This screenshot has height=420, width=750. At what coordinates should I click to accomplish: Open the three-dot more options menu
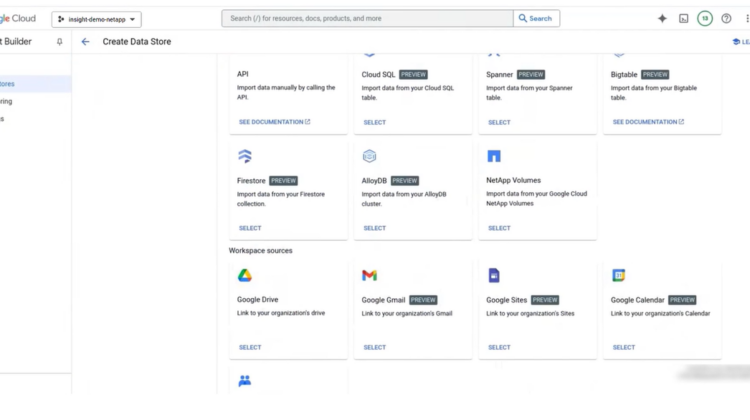(744, 18)
